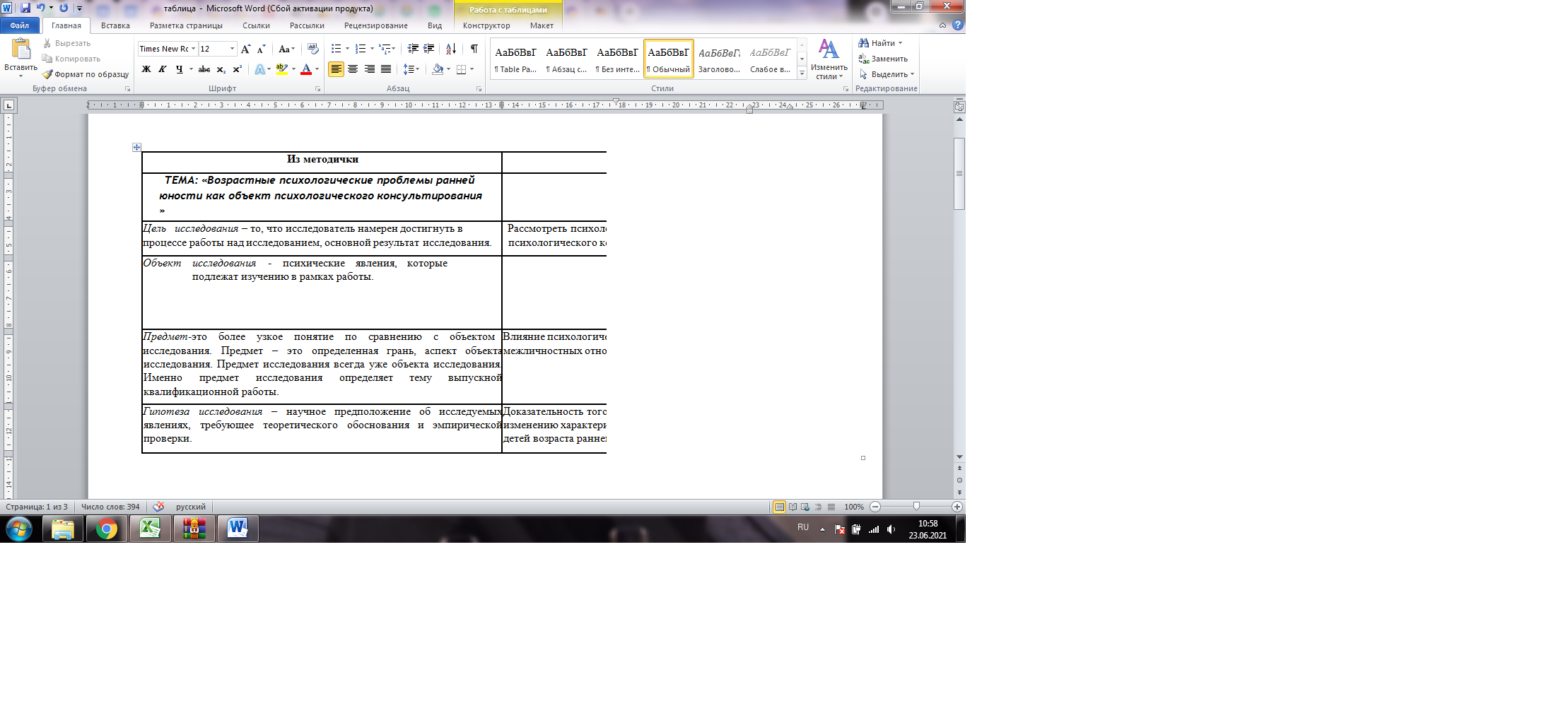
Task: Click the clear formatting icon
Action: [313, 49]
